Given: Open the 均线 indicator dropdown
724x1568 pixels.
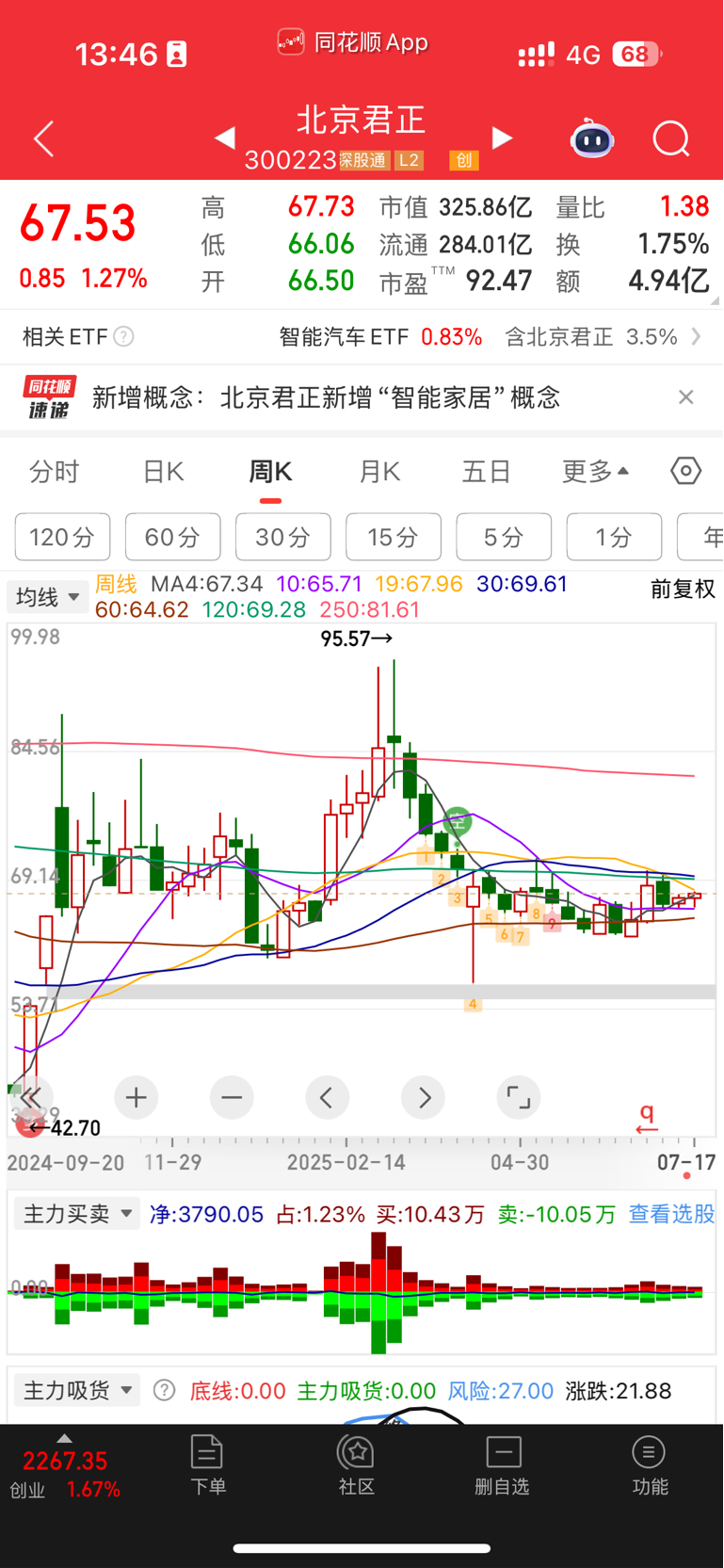Looking at the screenshot, I should [x=48, y=597].
